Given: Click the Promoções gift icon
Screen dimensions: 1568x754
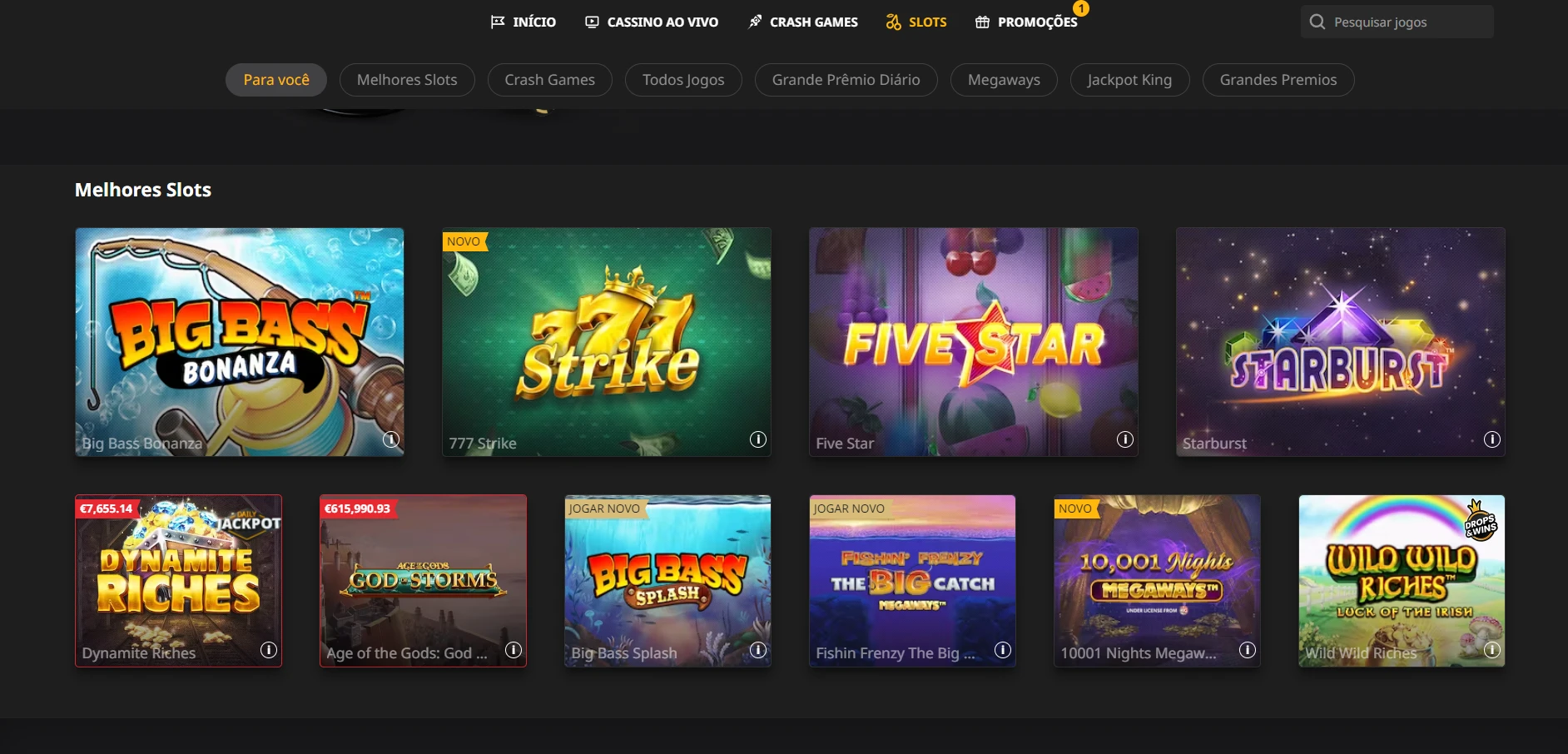Looking at the screenshot, I should click(x=982, y=22).
